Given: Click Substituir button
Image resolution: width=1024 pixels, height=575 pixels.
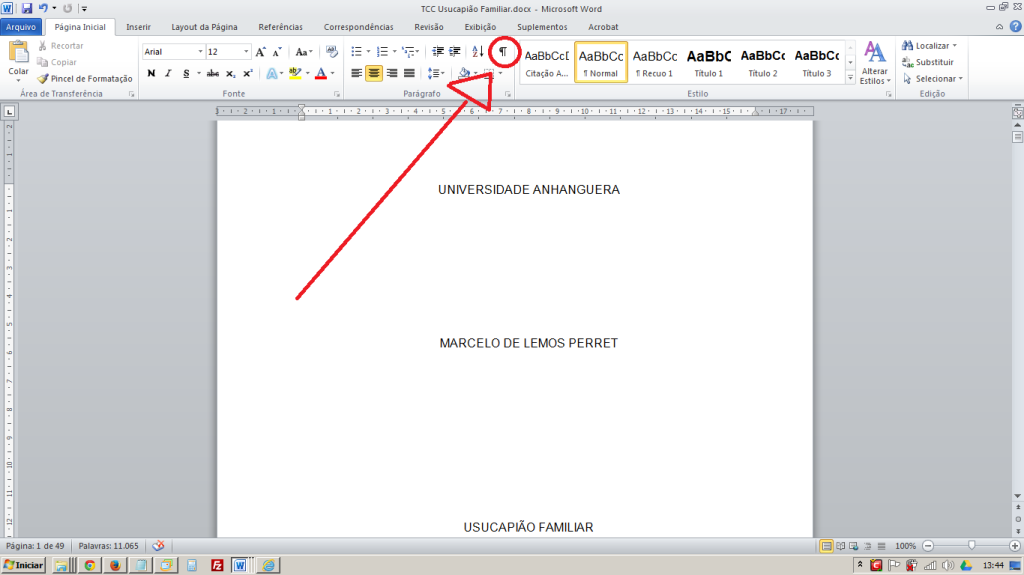Looking at the screenshot, I should point(928,62).
